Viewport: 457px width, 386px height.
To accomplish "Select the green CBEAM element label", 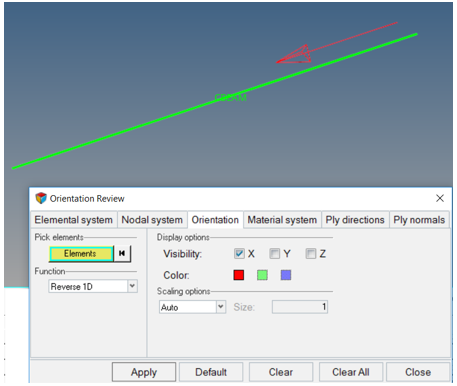I will point(231,97).
